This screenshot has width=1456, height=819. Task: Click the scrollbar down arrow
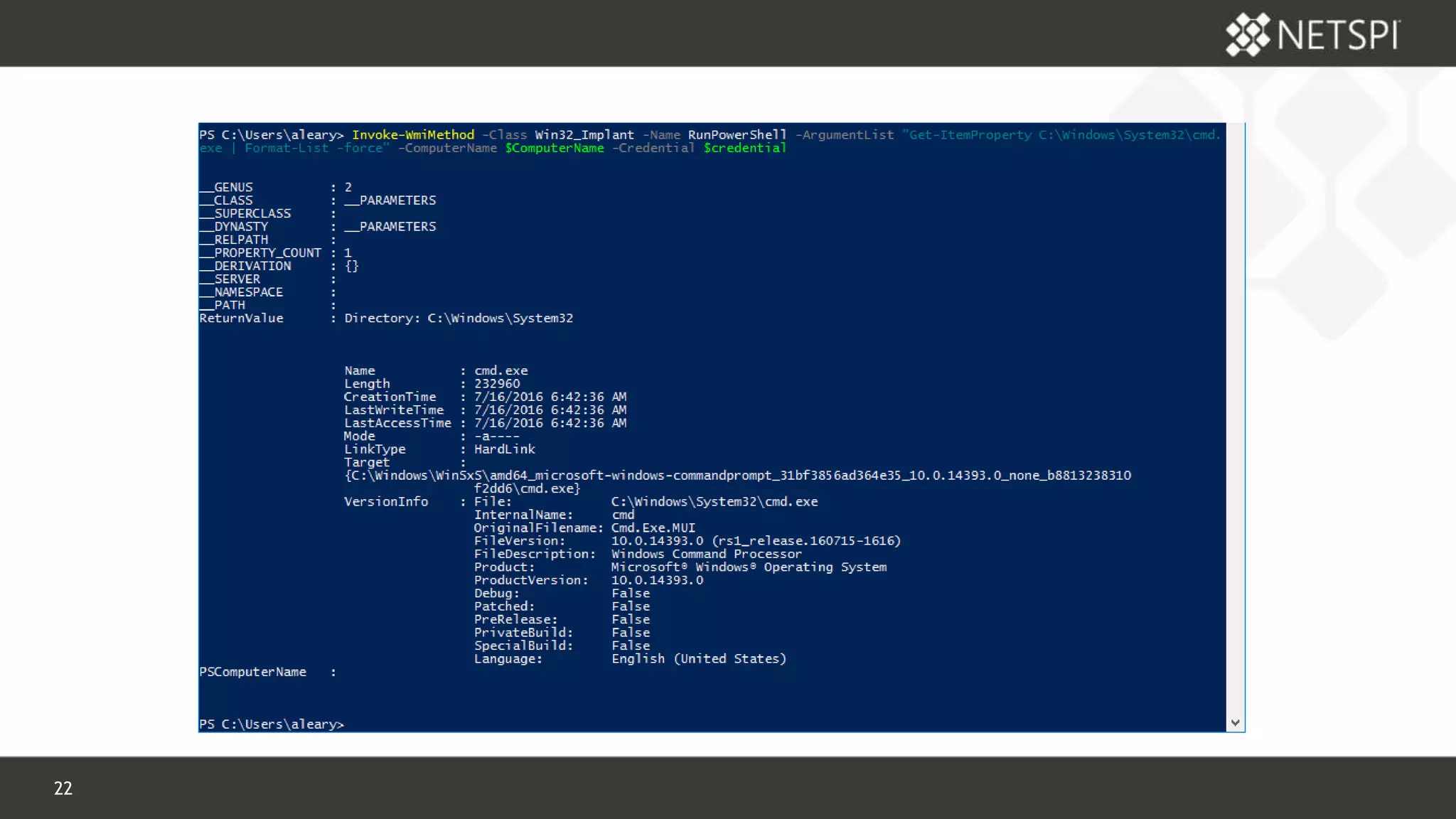point(1236,722)
